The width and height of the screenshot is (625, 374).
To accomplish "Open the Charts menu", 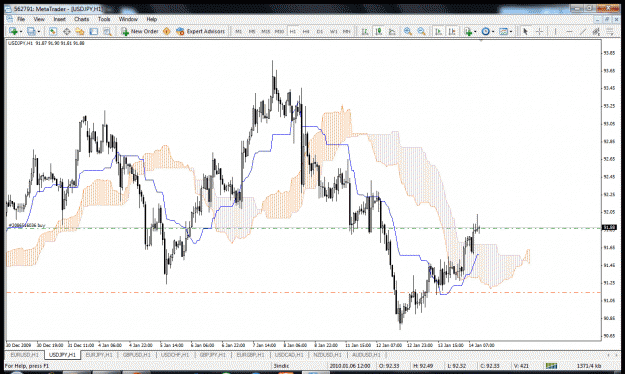I will (x=81, y=19).
